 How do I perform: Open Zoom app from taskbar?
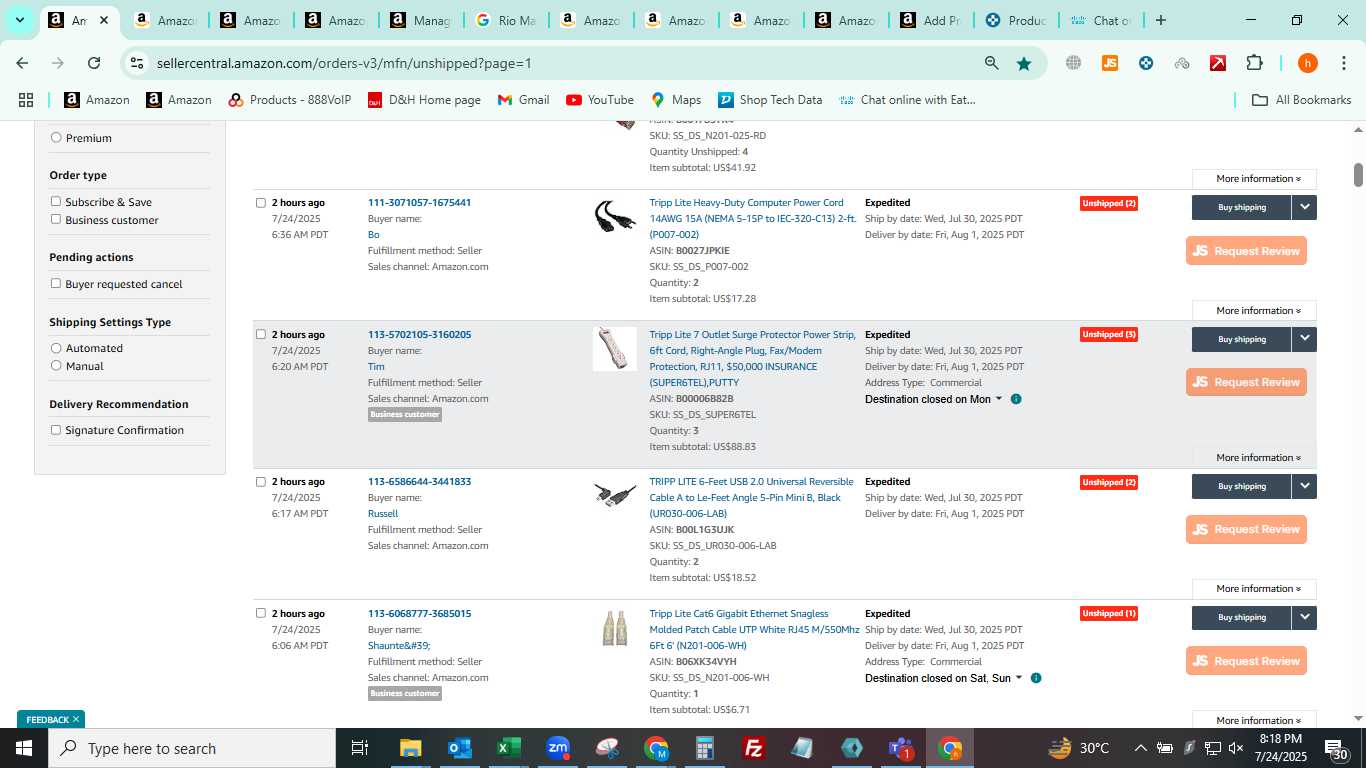[x=558, y=748]
